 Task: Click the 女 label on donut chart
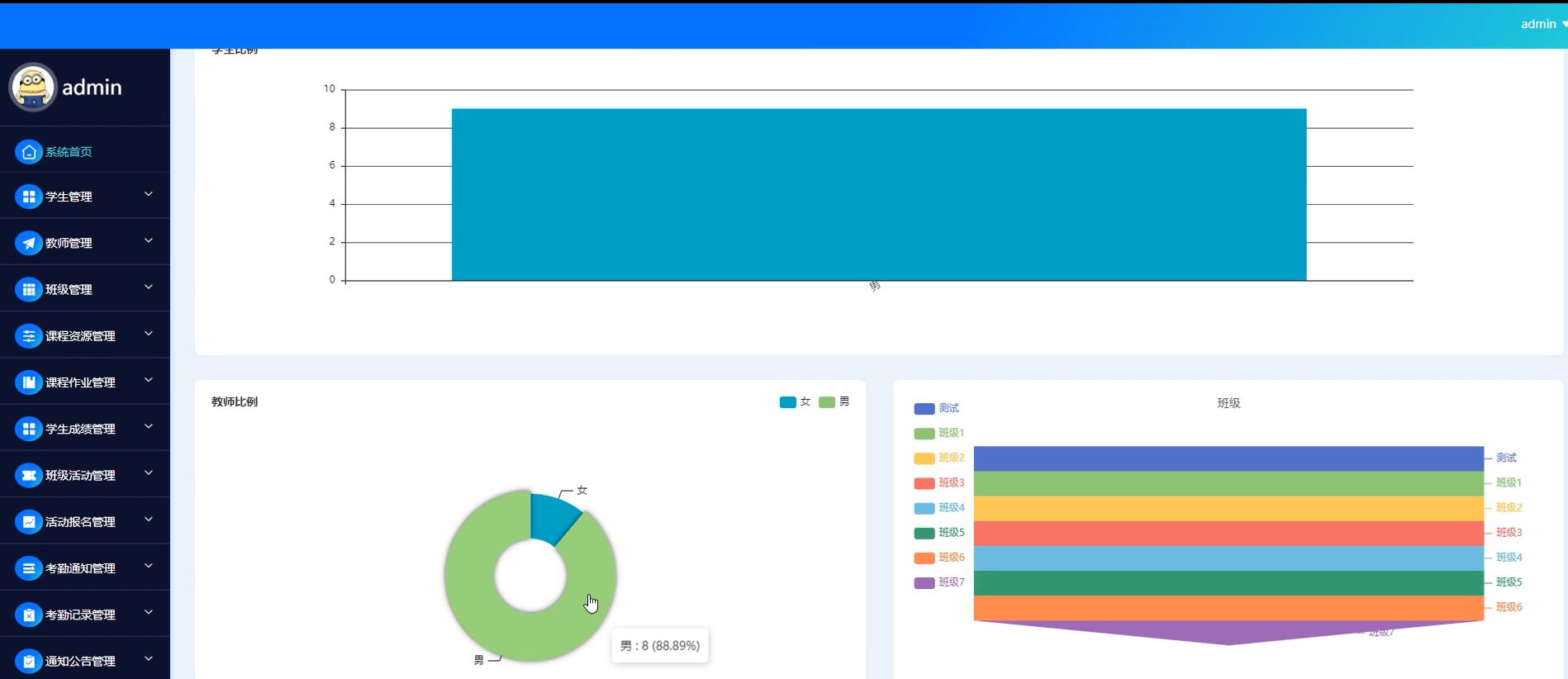pos(582,491)
